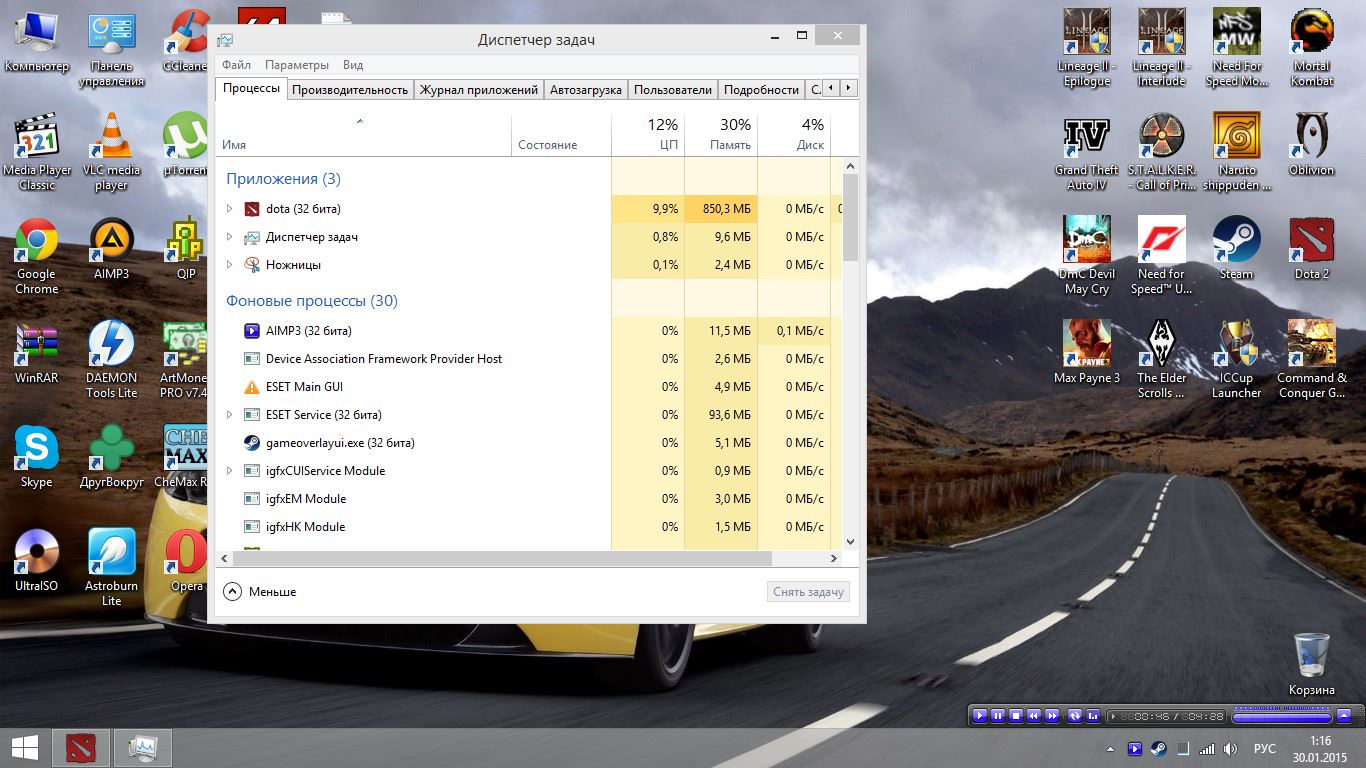Switch to the Производительность tab

(350, 89)
